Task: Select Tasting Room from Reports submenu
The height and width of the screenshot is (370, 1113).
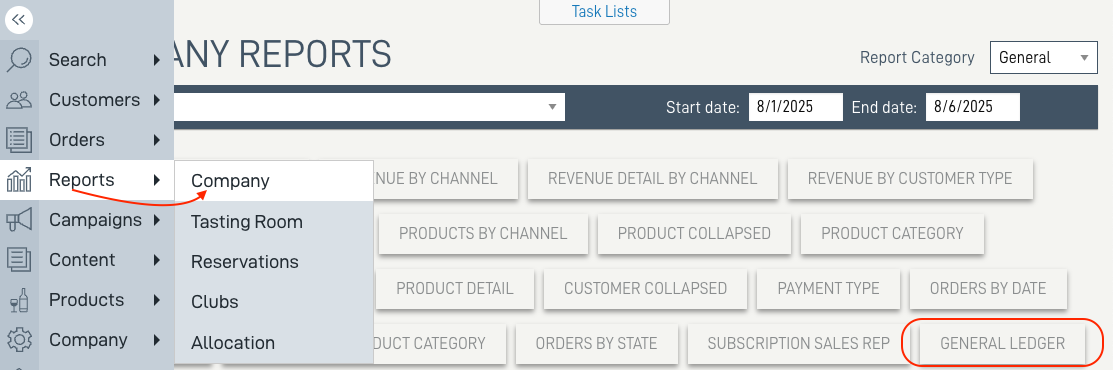Action: (x=247, y=222)
